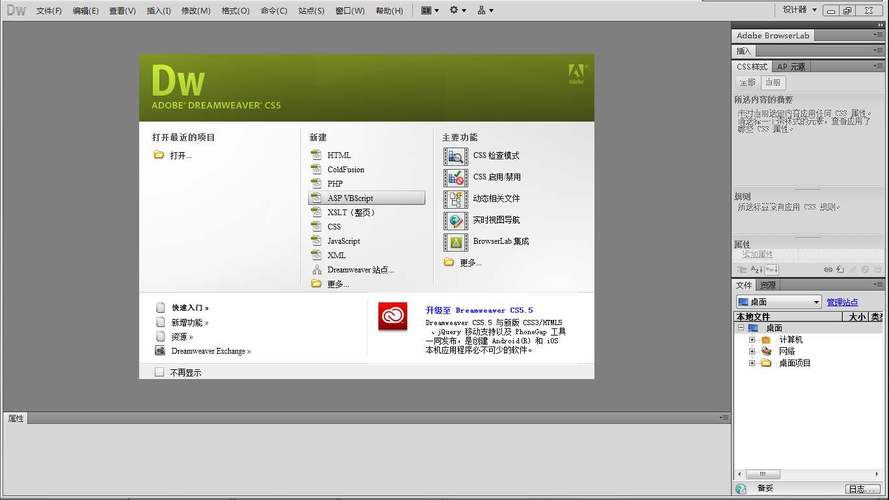Viewport: 889px width, 500px height.
Task: Create a new ASP VBScript document
Action: [x=367, y=198]
